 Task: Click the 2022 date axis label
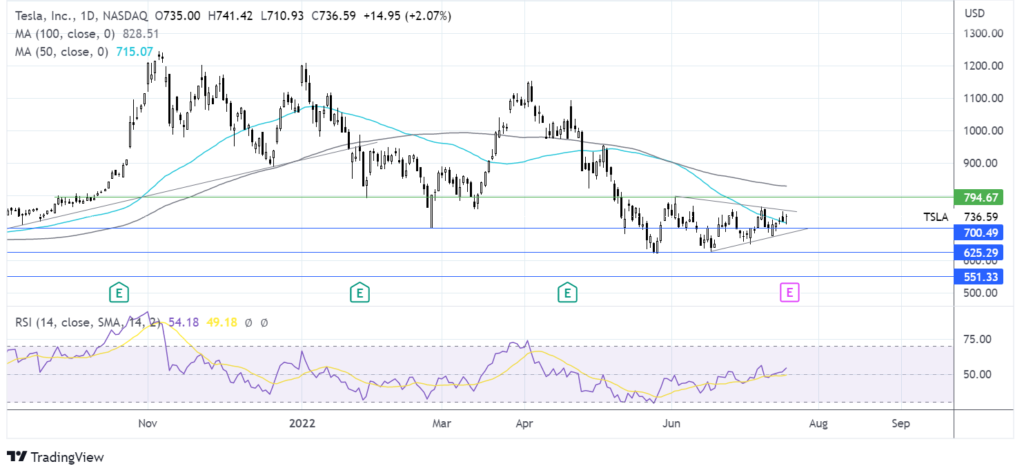pyautogui.click(x=302, y=423)
